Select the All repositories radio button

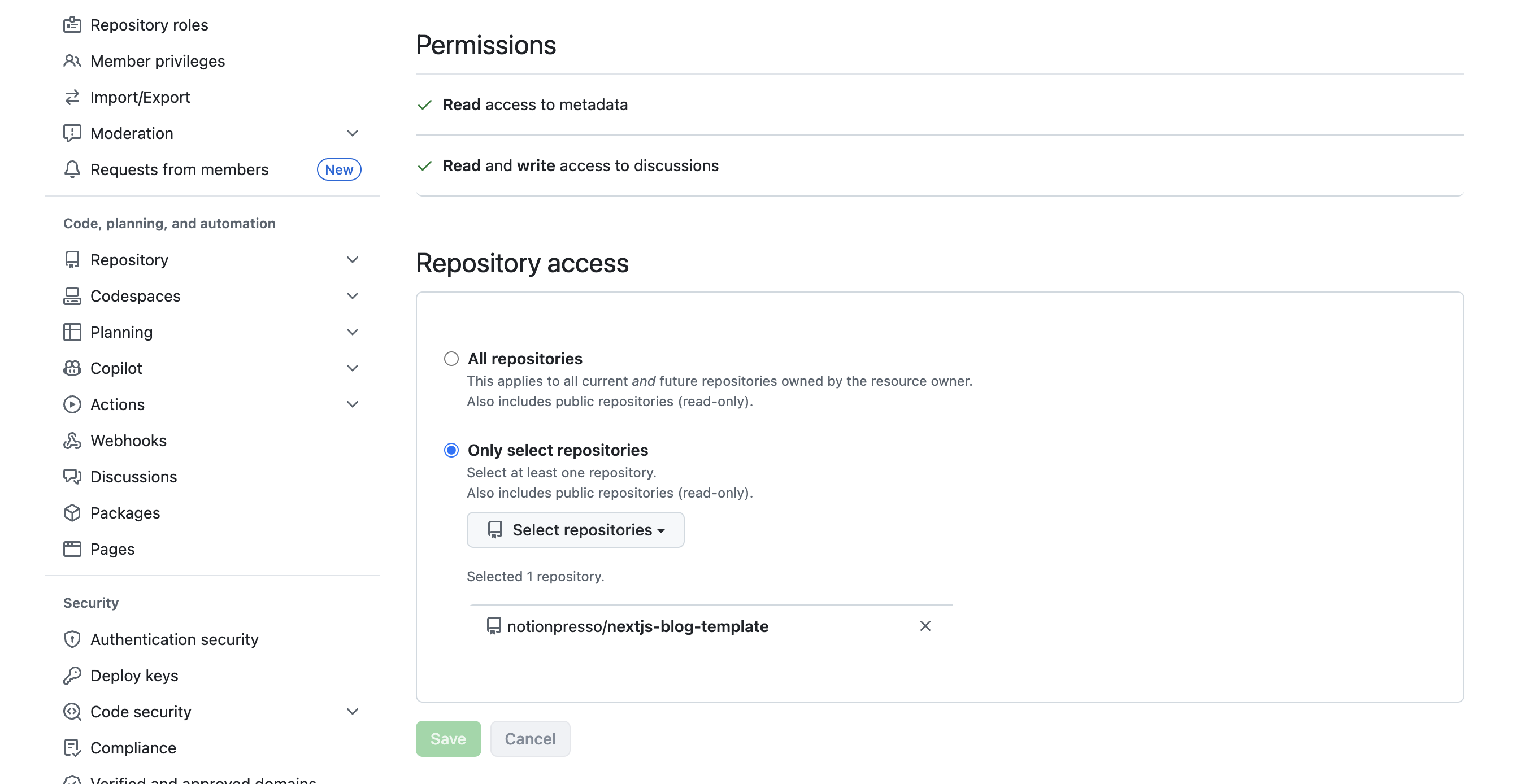451,359
